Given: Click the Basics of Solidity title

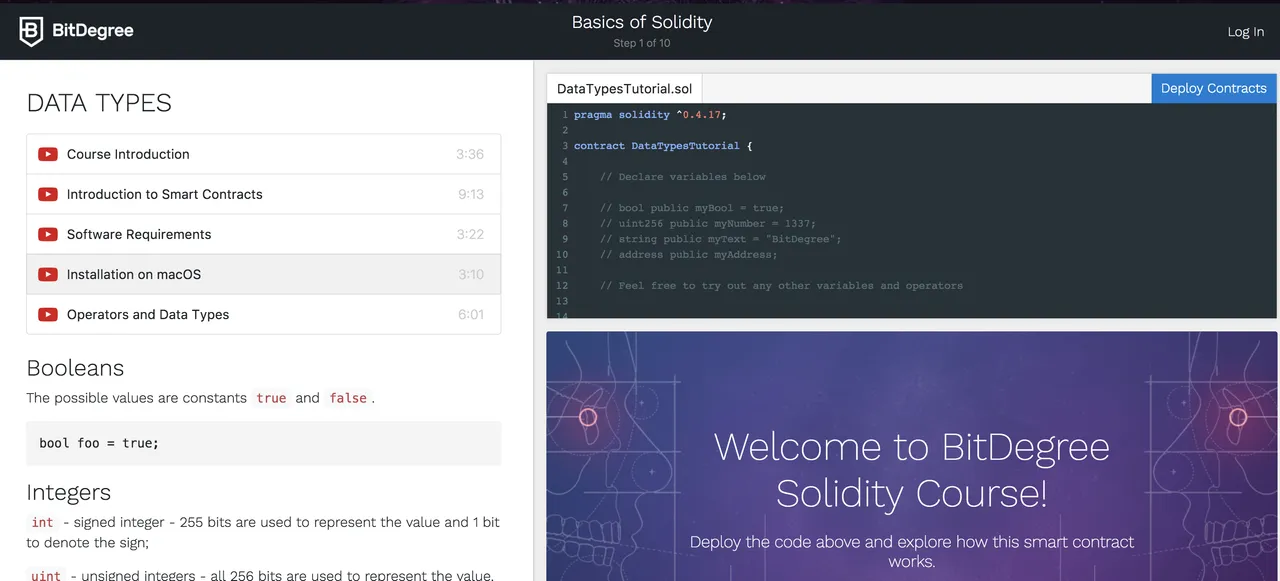Looking at the screenshot, I should point(642,22).
